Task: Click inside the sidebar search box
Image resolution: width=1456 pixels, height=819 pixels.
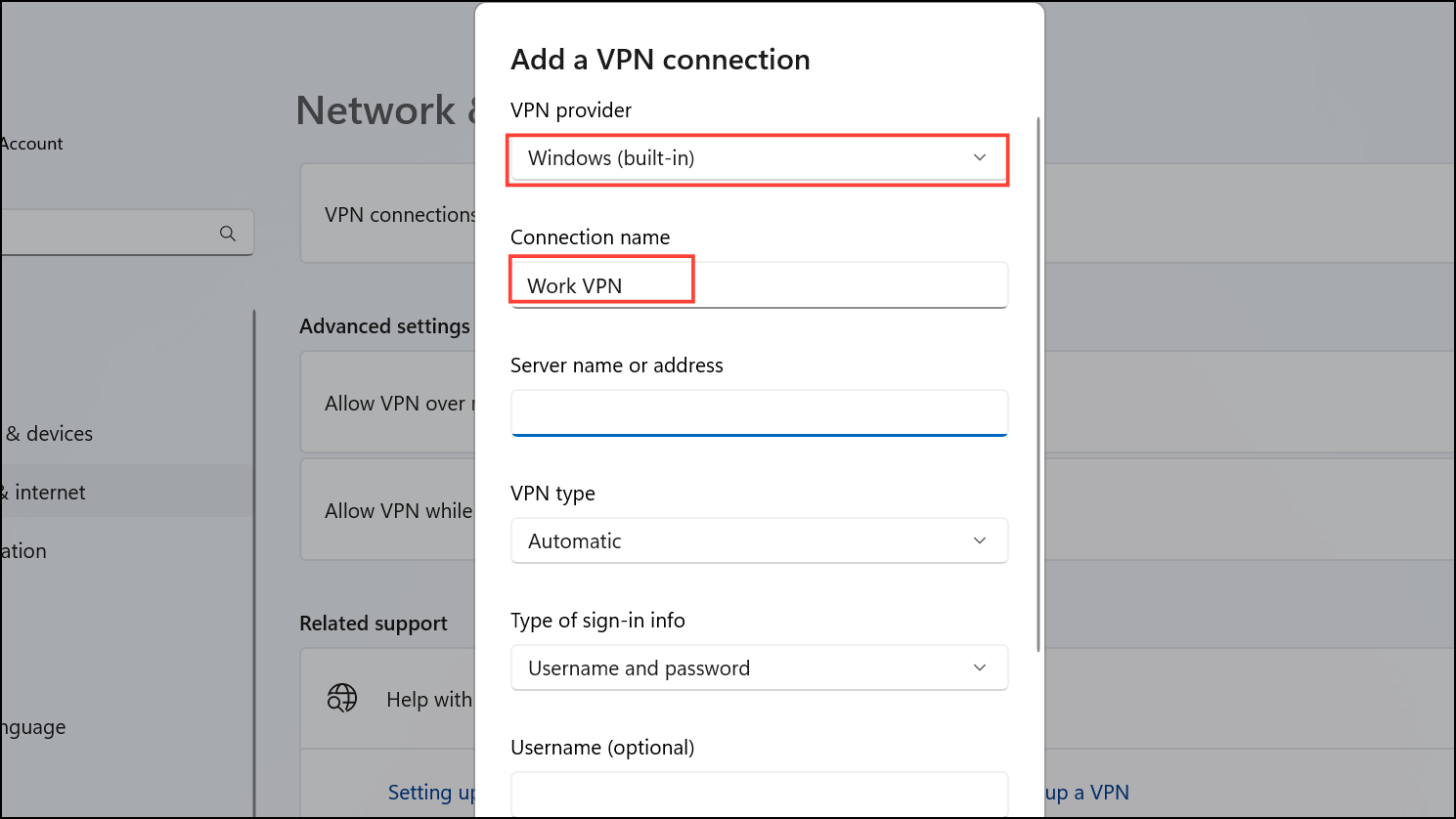Action: (x=108, y=234)
